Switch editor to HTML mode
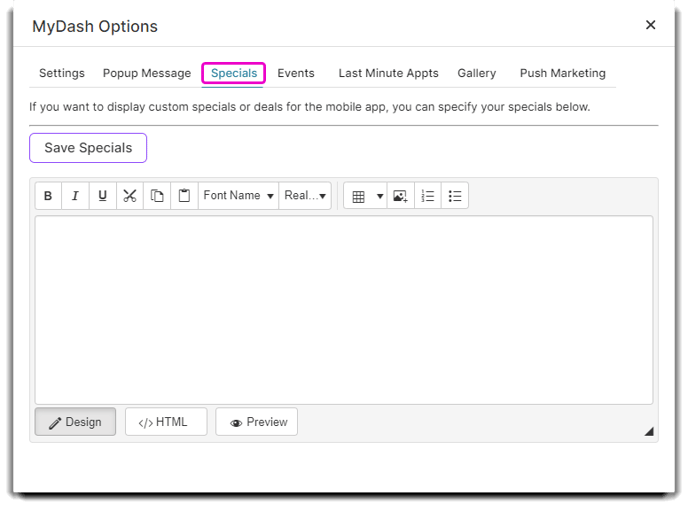This screenshot has width=688, height=519. 166,422
